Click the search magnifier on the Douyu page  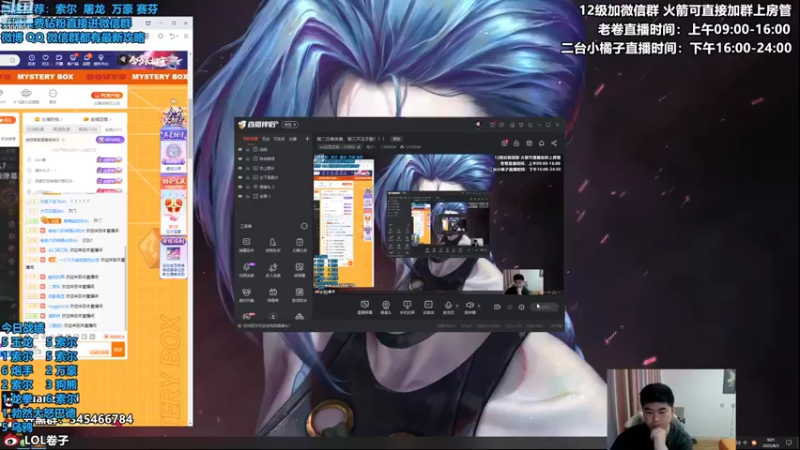pyautogui.click(x=12, y=61)
